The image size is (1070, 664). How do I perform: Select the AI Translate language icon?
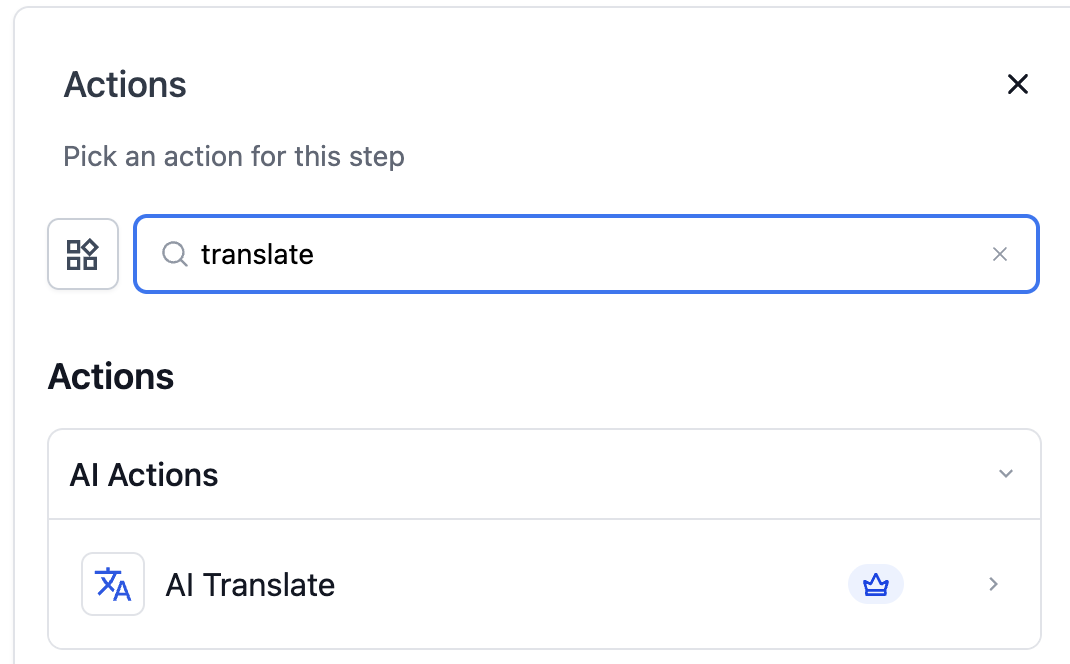point(113,584)
